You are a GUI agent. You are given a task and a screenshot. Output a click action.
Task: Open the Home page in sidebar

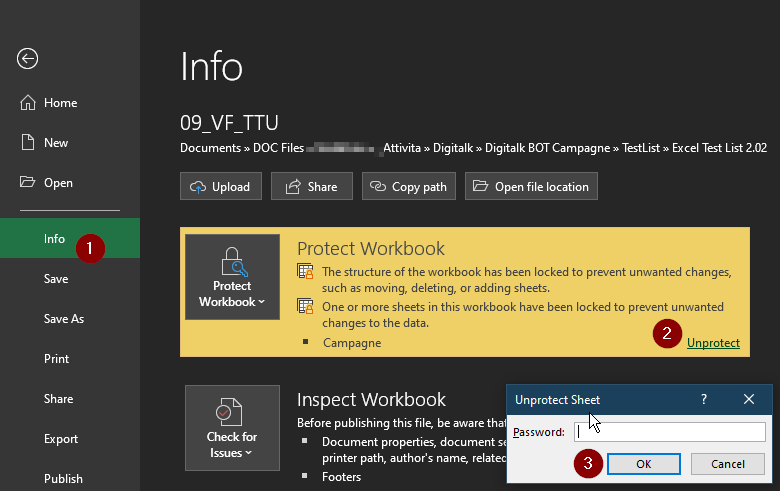tap(60, 103)
